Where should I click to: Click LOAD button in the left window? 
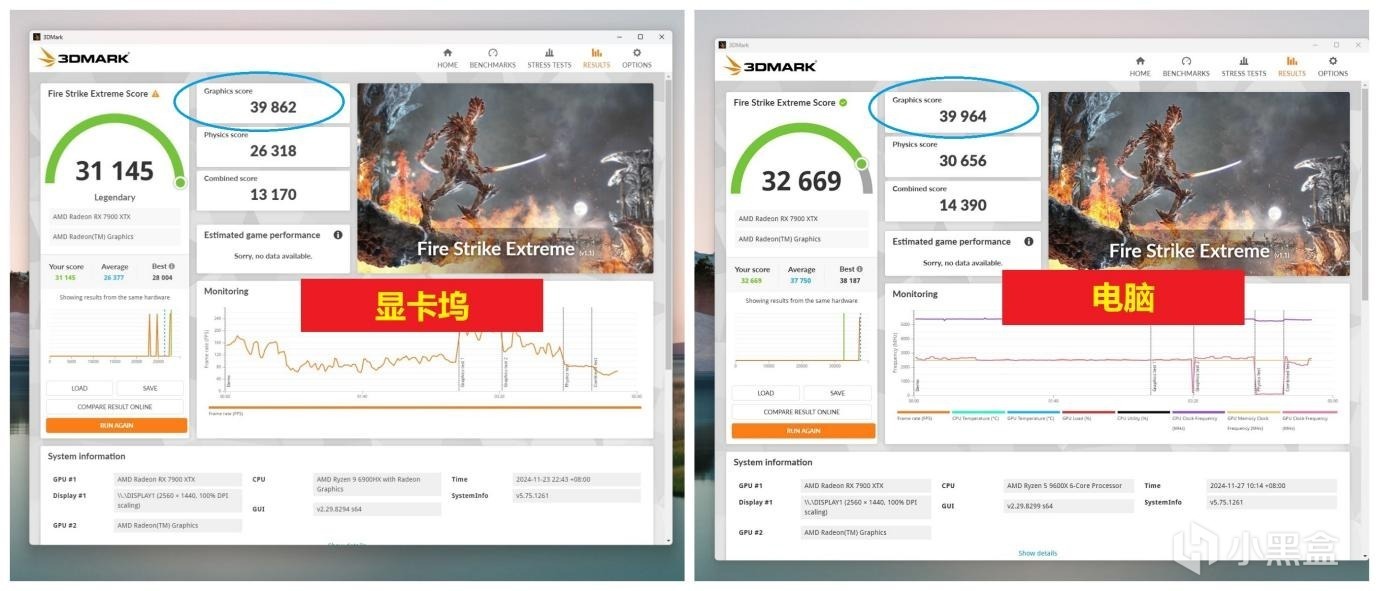tap(79, 388)
